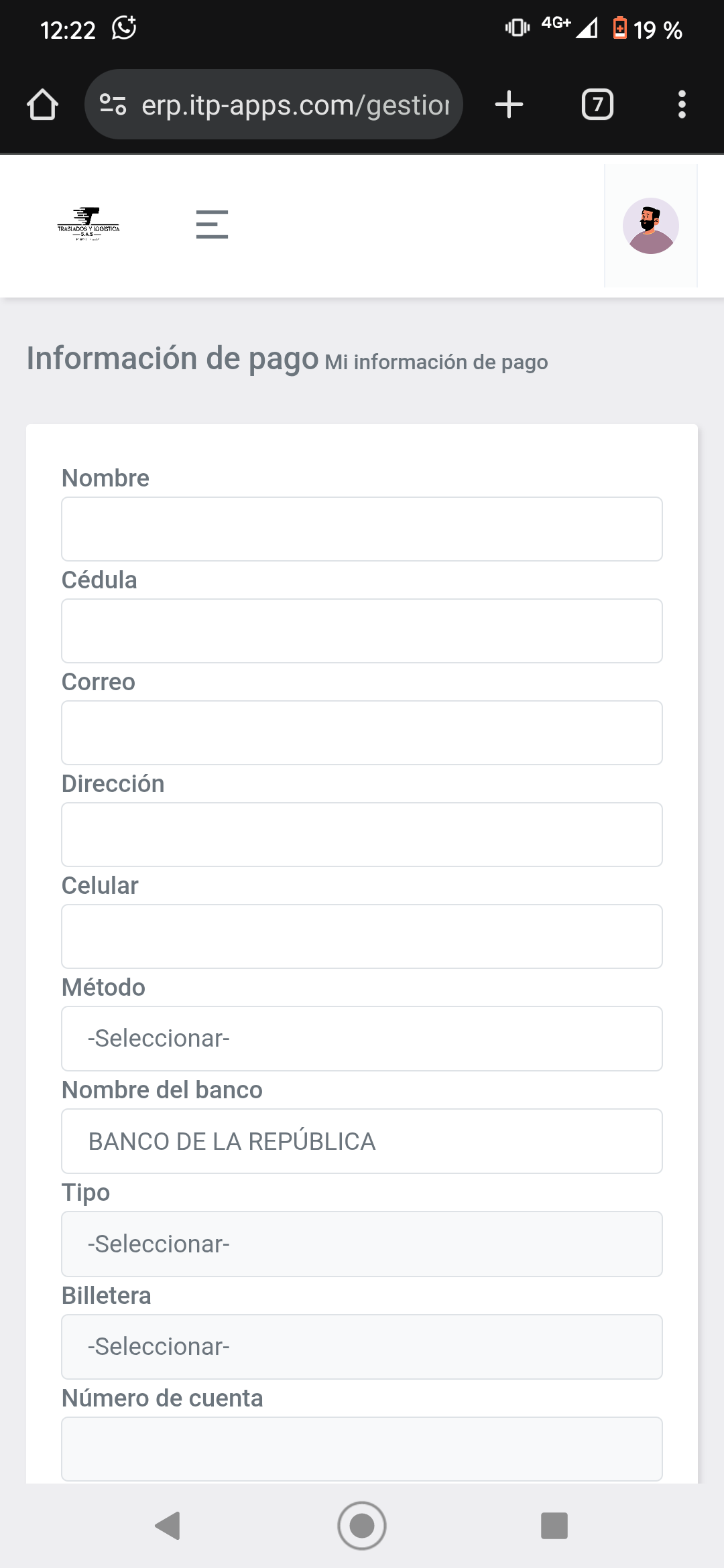Open the hamburger navigation menu

pyautogui.click(x=212, y=224)
